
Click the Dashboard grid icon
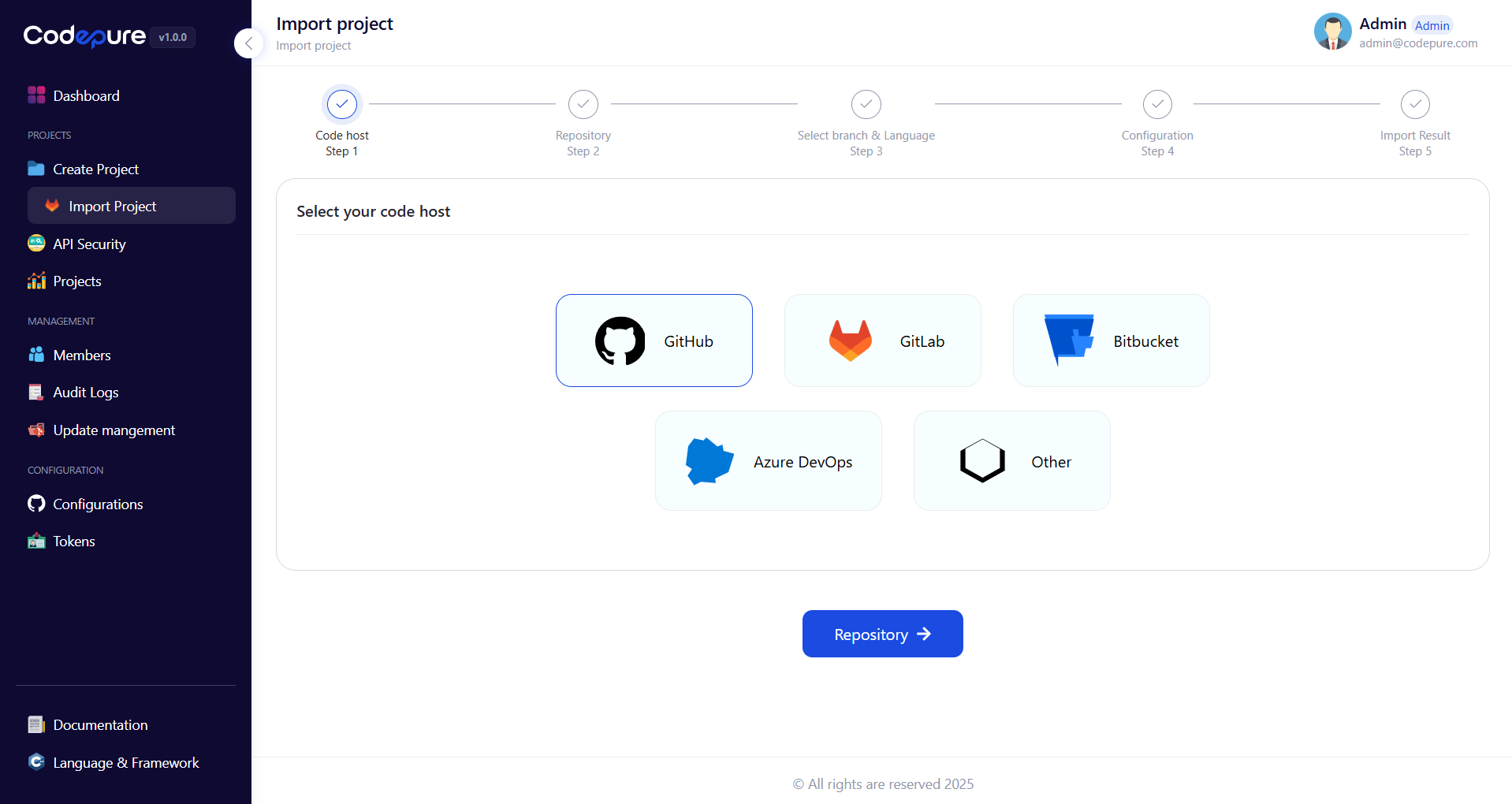tap(36, 95)
